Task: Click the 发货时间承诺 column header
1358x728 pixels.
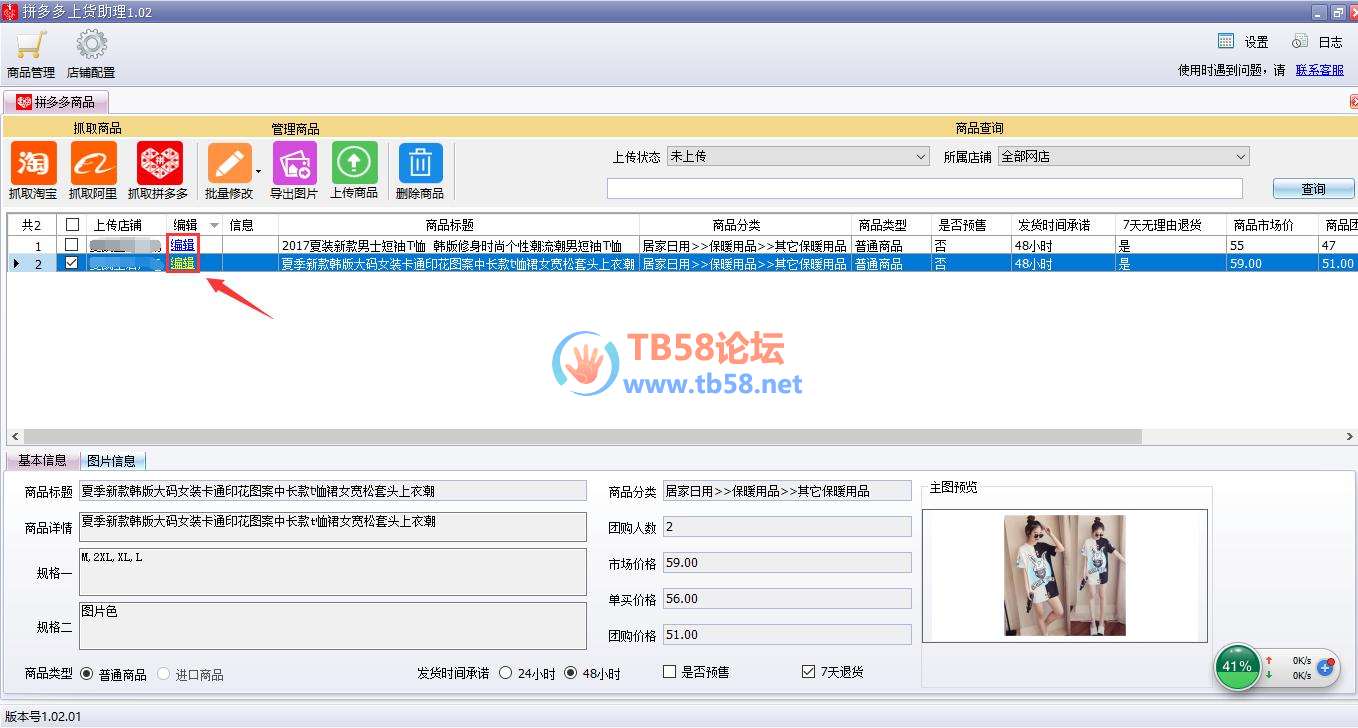Action: 1063,225
